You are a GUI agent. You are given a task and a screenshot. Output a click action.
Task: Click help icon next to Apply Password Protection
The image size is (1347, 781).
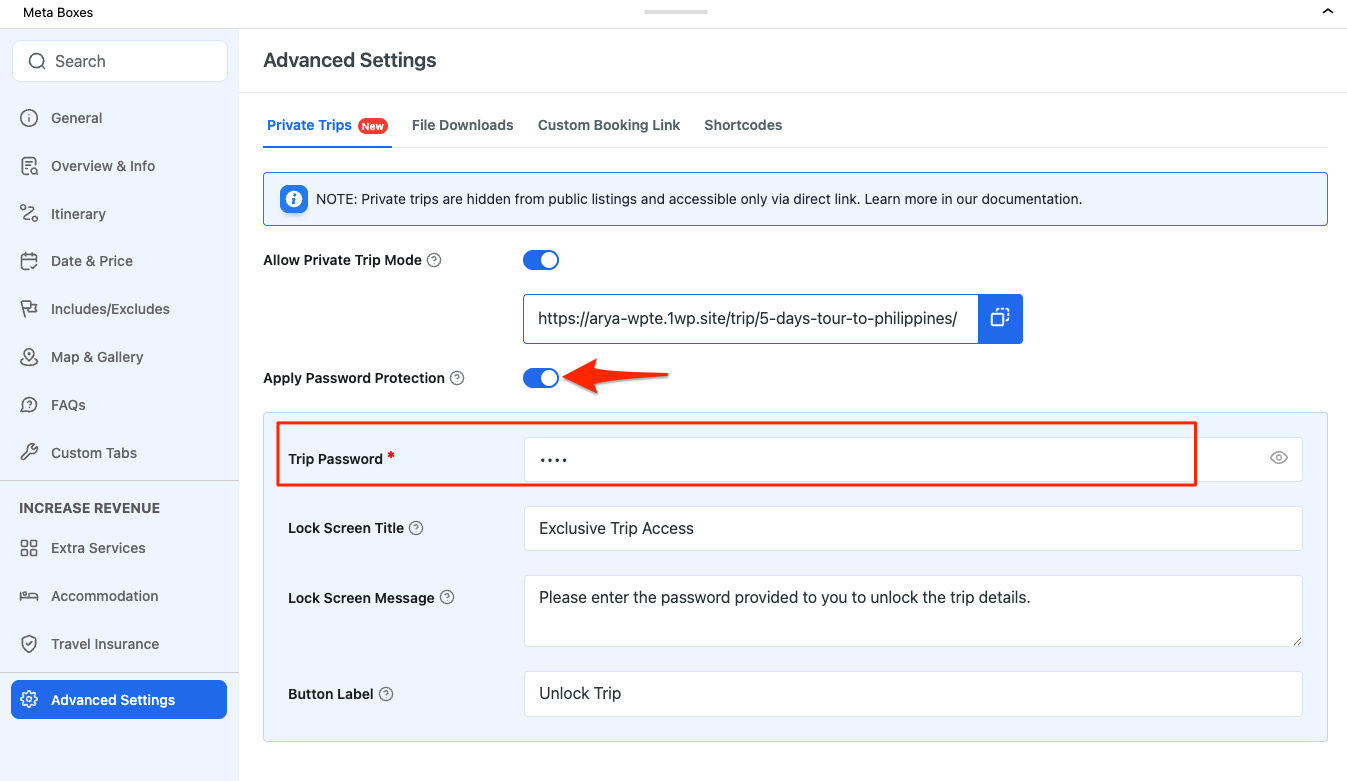click(x=457, y=378)
